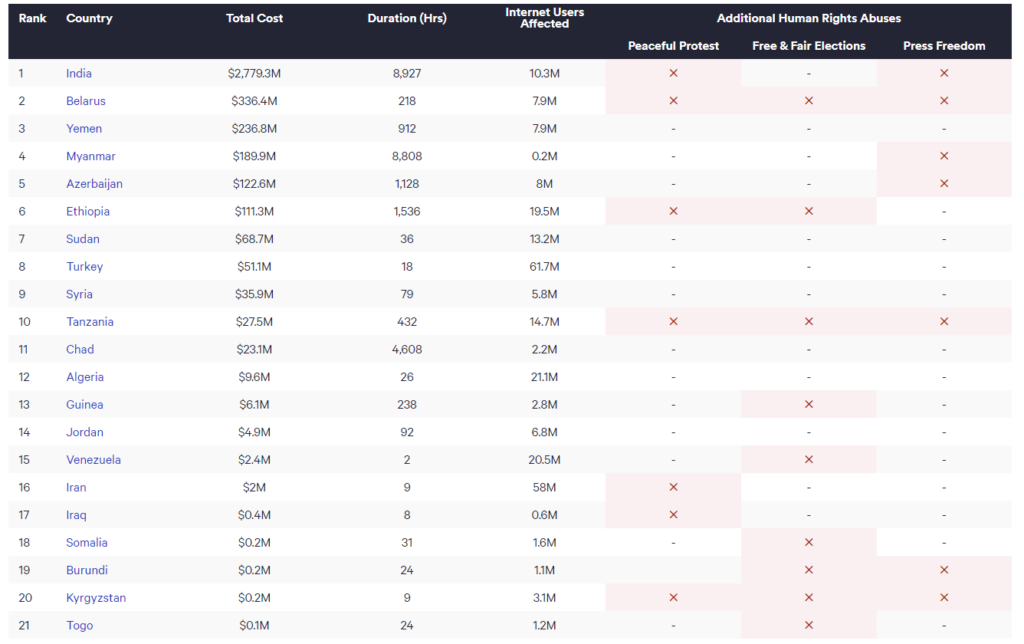Open the India country link
This screenshot has height=644, width=1024.
[79, 73]
